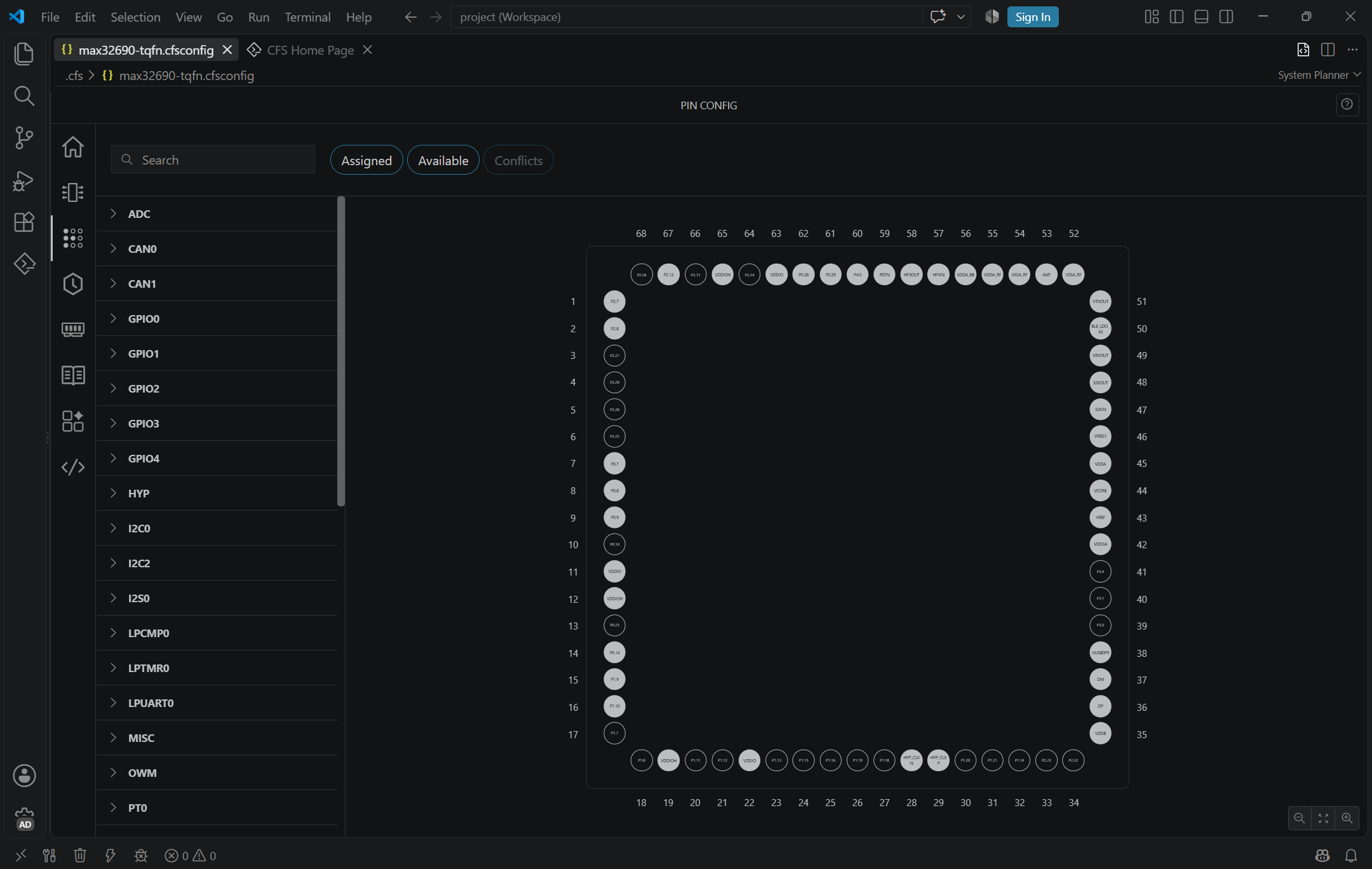The width and height of the screenshot is (1372, 869).
Task: Open notifications bell in status bar
Action: (1351, 856)
